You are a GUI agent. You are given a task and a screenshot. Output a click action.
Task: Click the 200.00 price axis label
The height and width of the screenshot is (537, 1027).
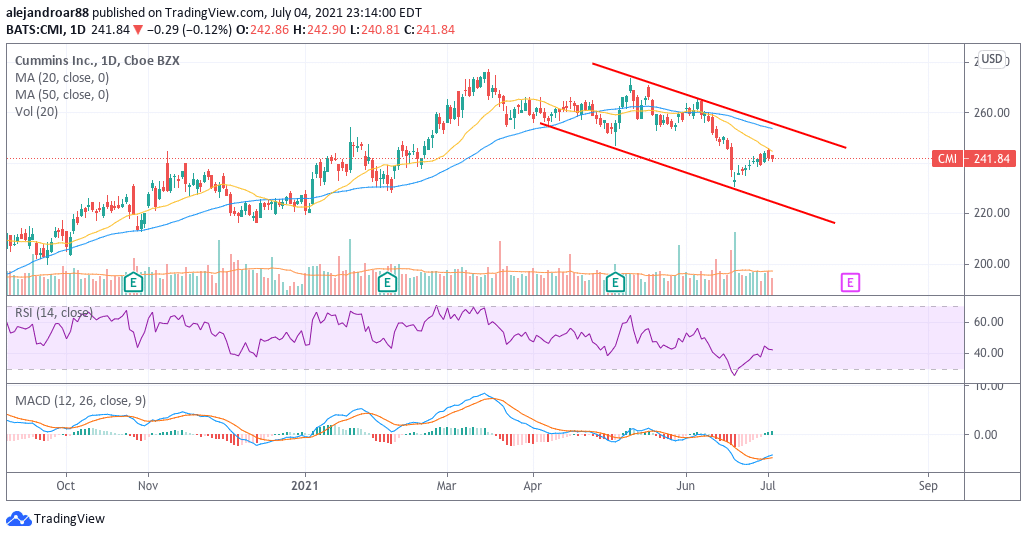[x=992, y=264]
